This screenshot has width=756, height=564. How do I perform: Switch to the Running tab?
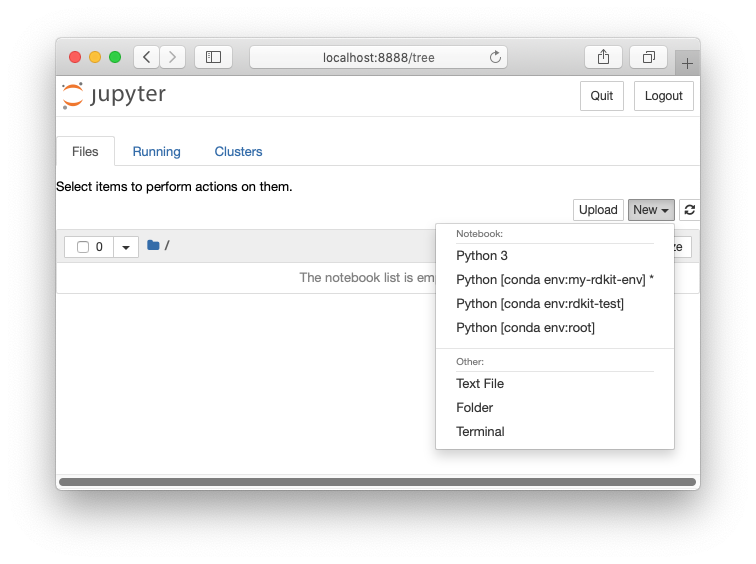157,151
